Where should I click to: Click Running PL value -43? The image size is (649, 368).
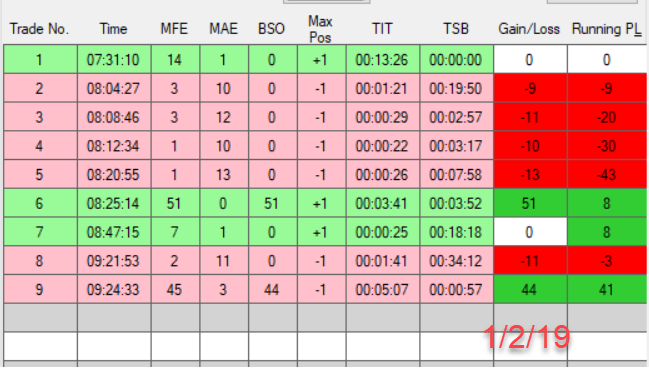[607, 174]
